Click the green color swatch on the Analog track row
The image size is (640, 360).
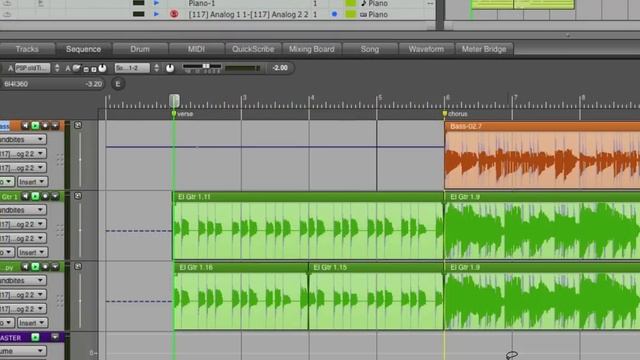[x=351, y=14]
